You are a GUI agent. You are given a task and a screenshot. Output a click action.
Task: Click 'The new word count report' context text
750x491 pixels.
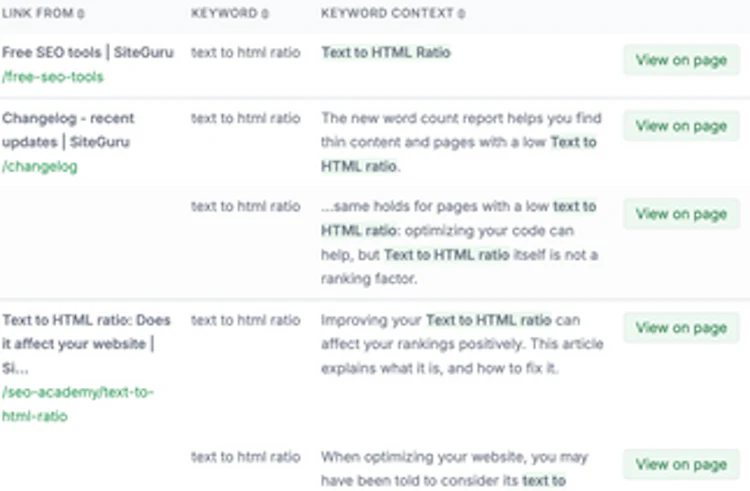point(461,142)
